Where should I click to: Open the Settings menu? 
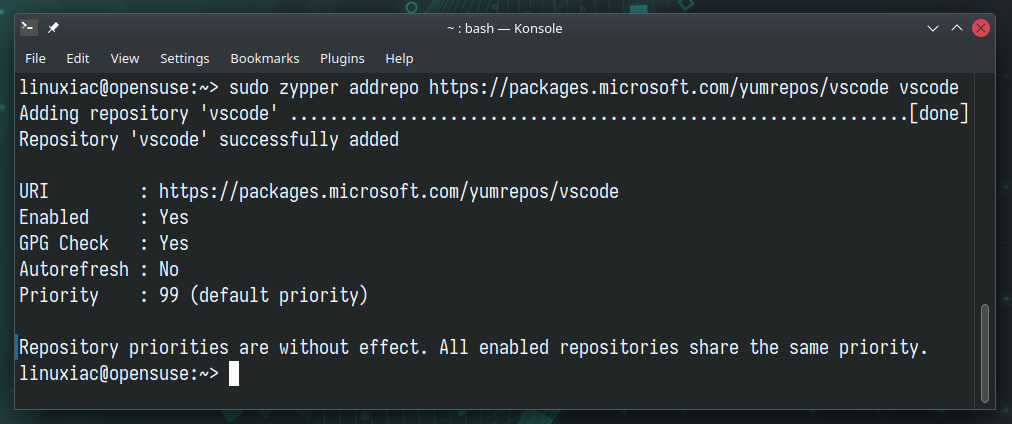[x=185, y=59]
